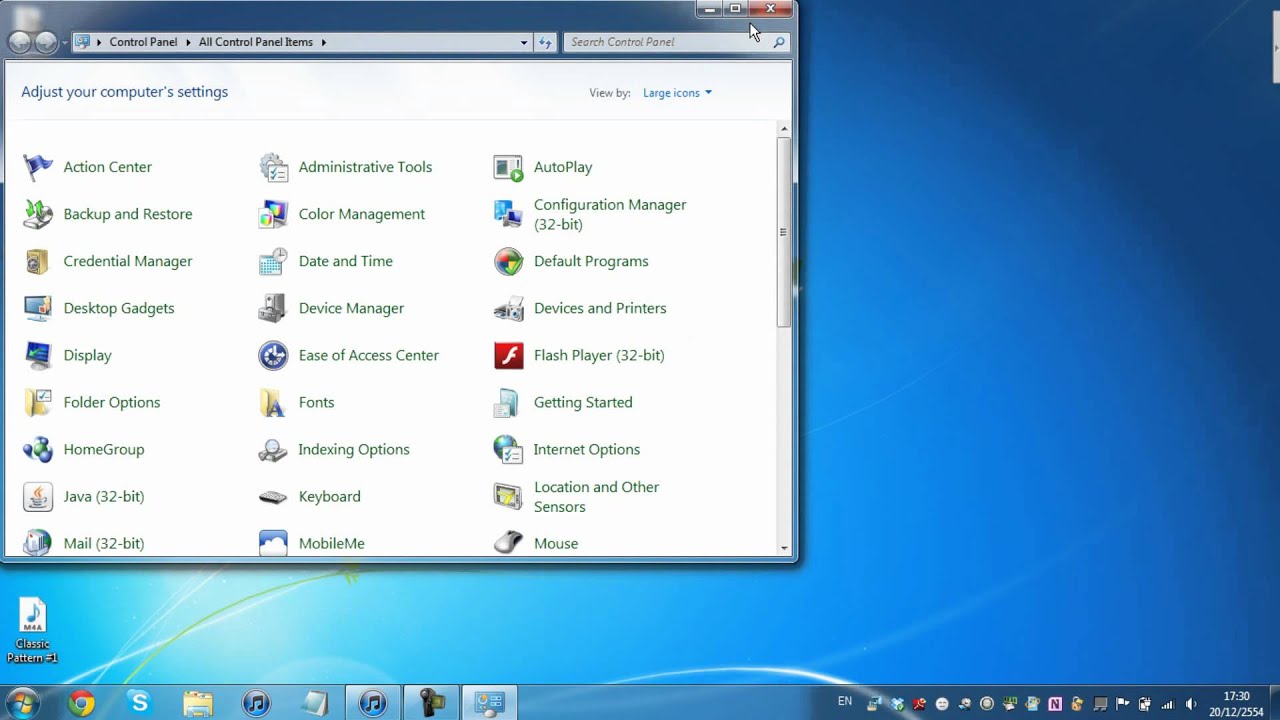Image resolution: width=1280 pixels, height=720 pixels.
Task: Click the Back navigation button
Action: tap(19, 42)
